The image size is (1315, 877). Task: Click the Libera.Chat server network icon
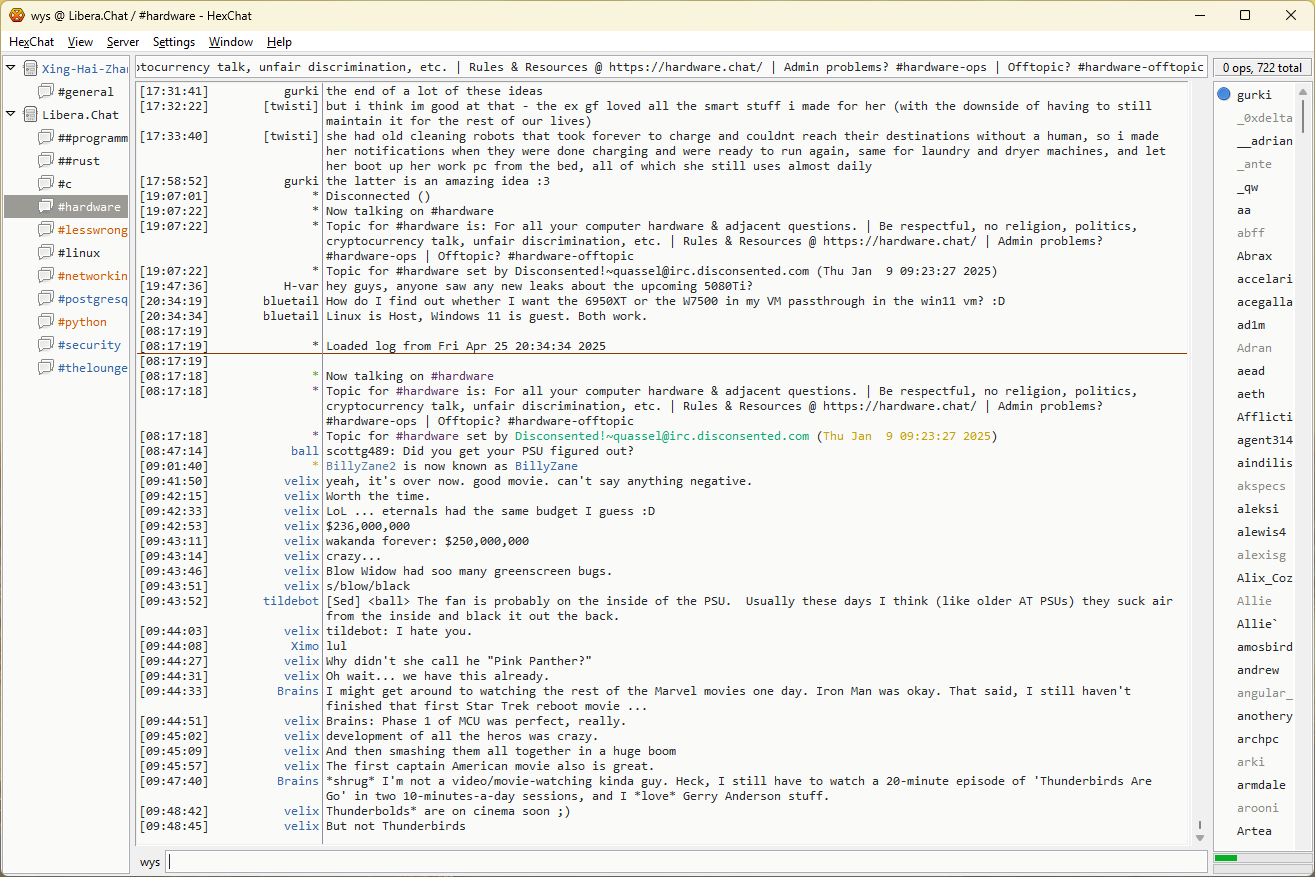coord(30,115)
